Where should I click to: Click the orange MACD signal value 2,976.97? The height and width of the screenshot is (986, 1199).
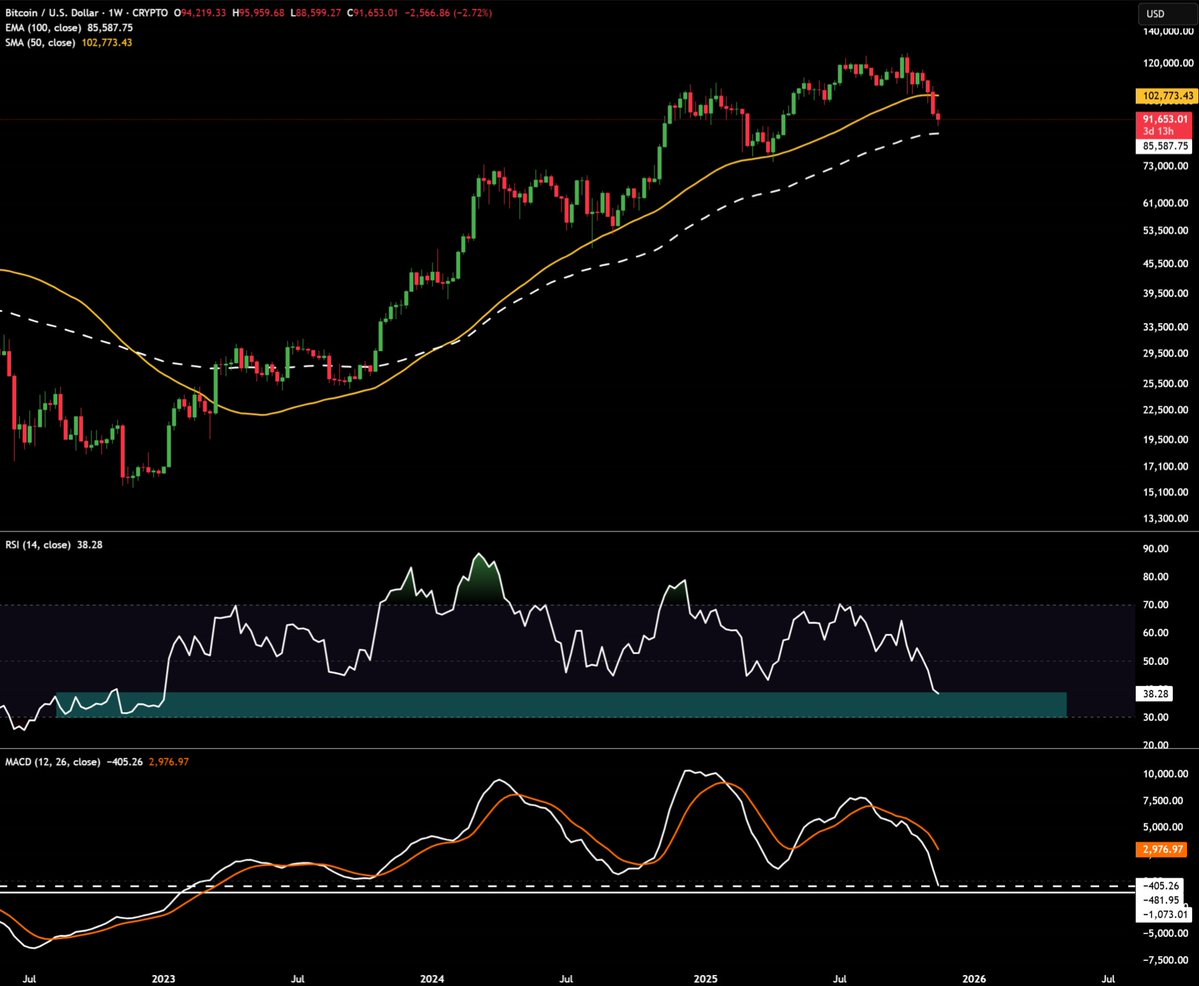(1162, 849)
